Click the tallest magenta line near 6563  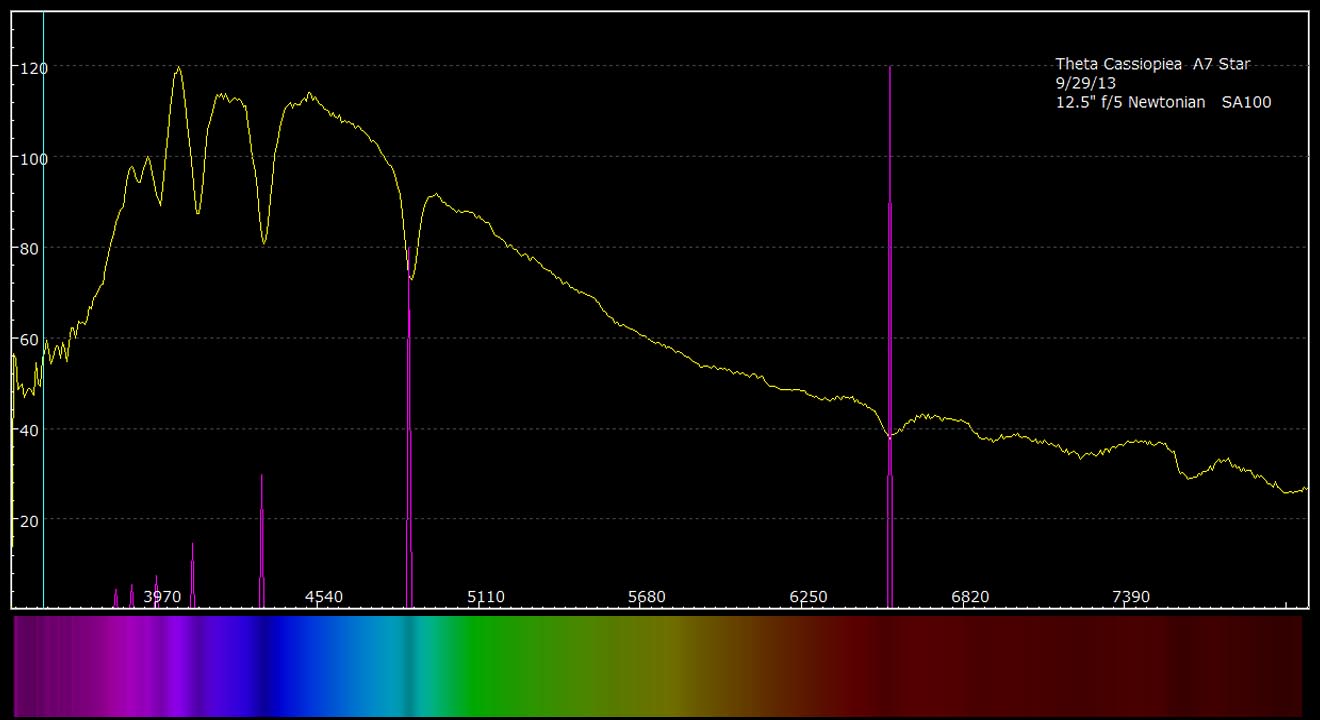pyautogui.click(x=889, y=300)
